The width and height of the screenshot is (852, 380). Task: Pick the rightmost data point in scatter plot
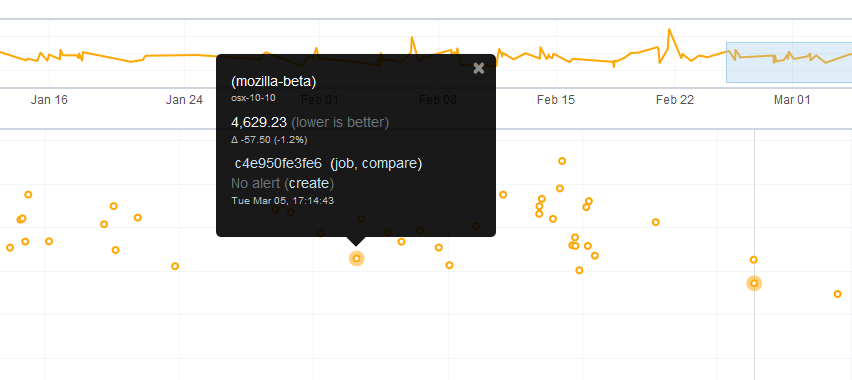coord(837,294)
